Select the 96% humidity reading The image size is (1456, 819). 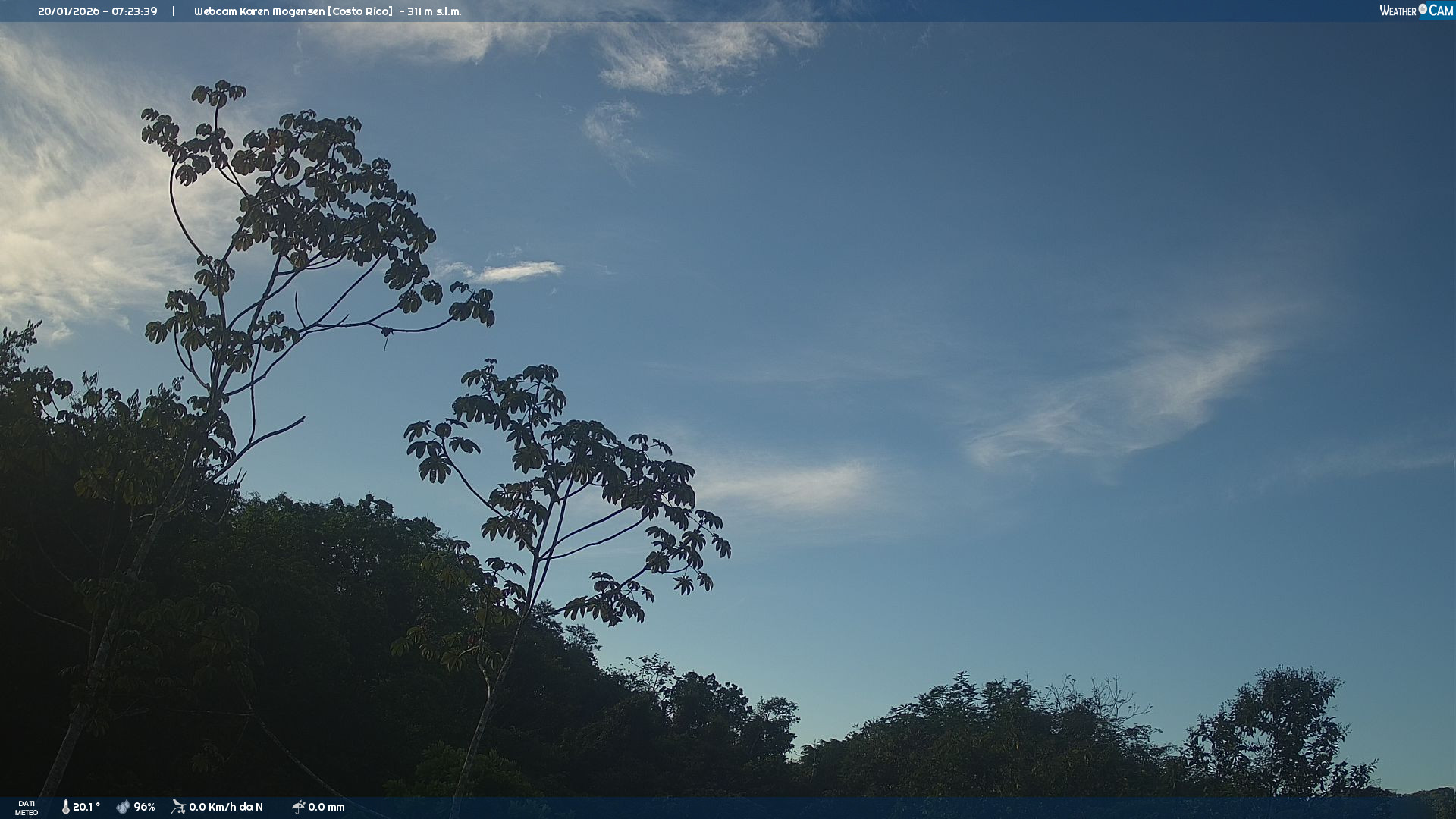(x=144, y=807)
